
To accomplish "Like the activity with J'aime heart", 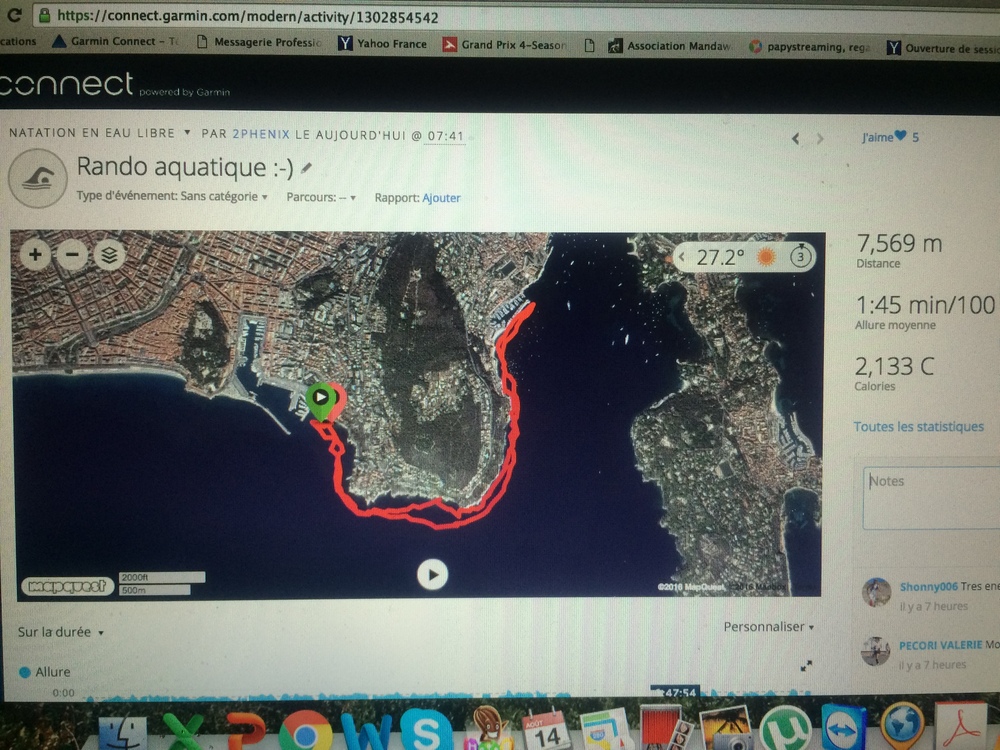I will point(890,137).
